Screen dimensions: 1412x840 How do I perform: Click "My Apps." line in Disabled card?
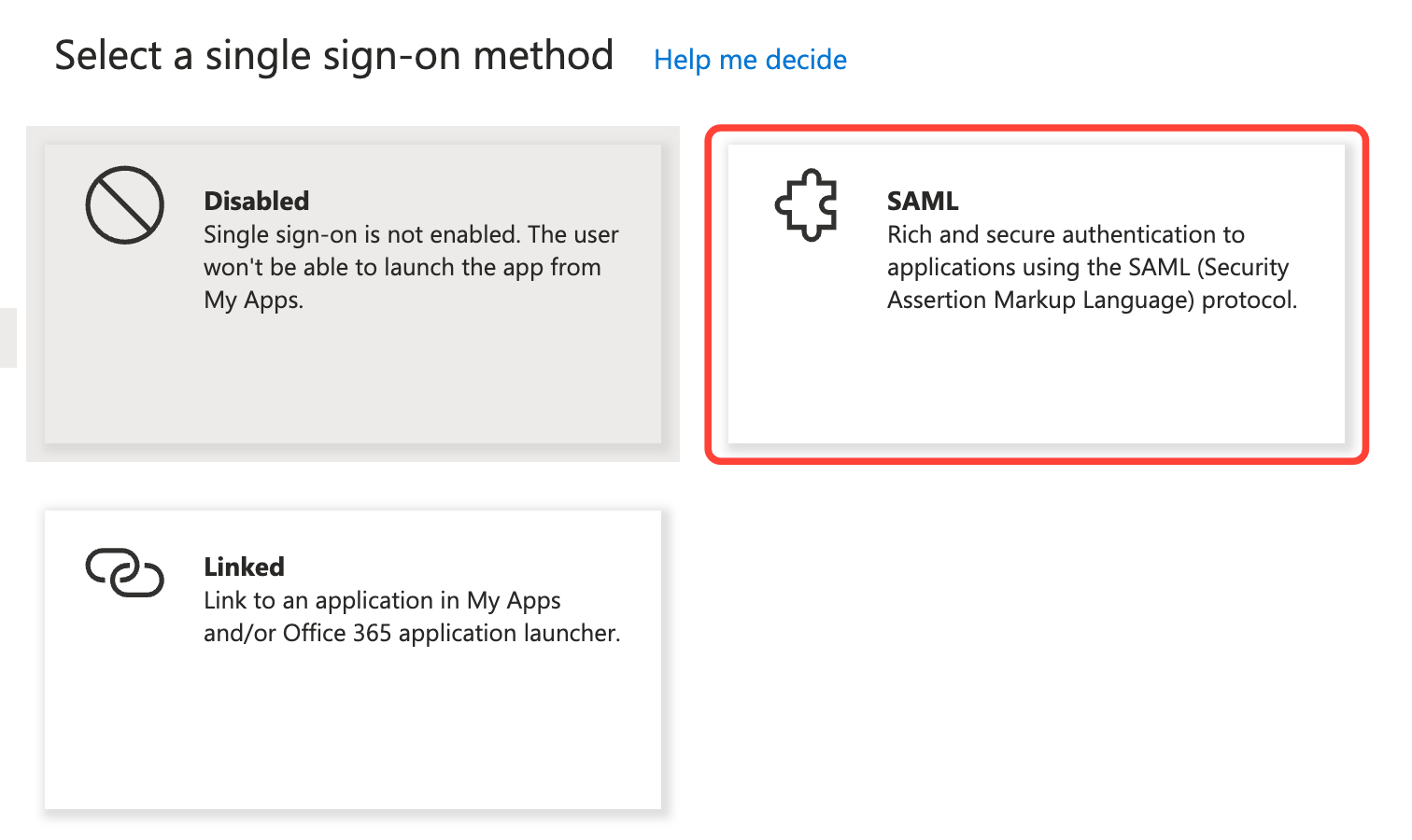tap(253, 300)
